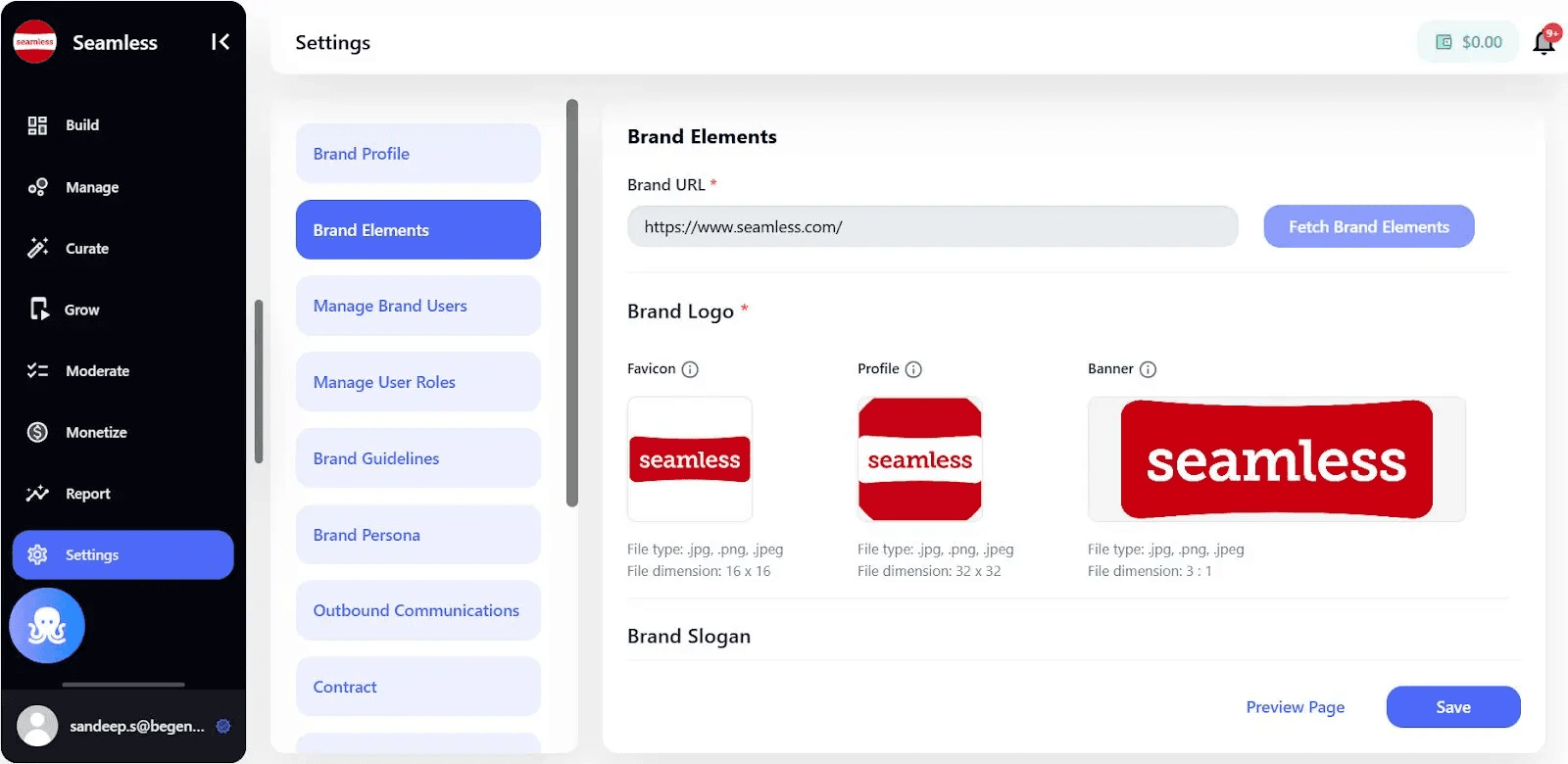1568x764 pixels.
Task: Click the Curate magic wand icon
Action: [37, 248]
